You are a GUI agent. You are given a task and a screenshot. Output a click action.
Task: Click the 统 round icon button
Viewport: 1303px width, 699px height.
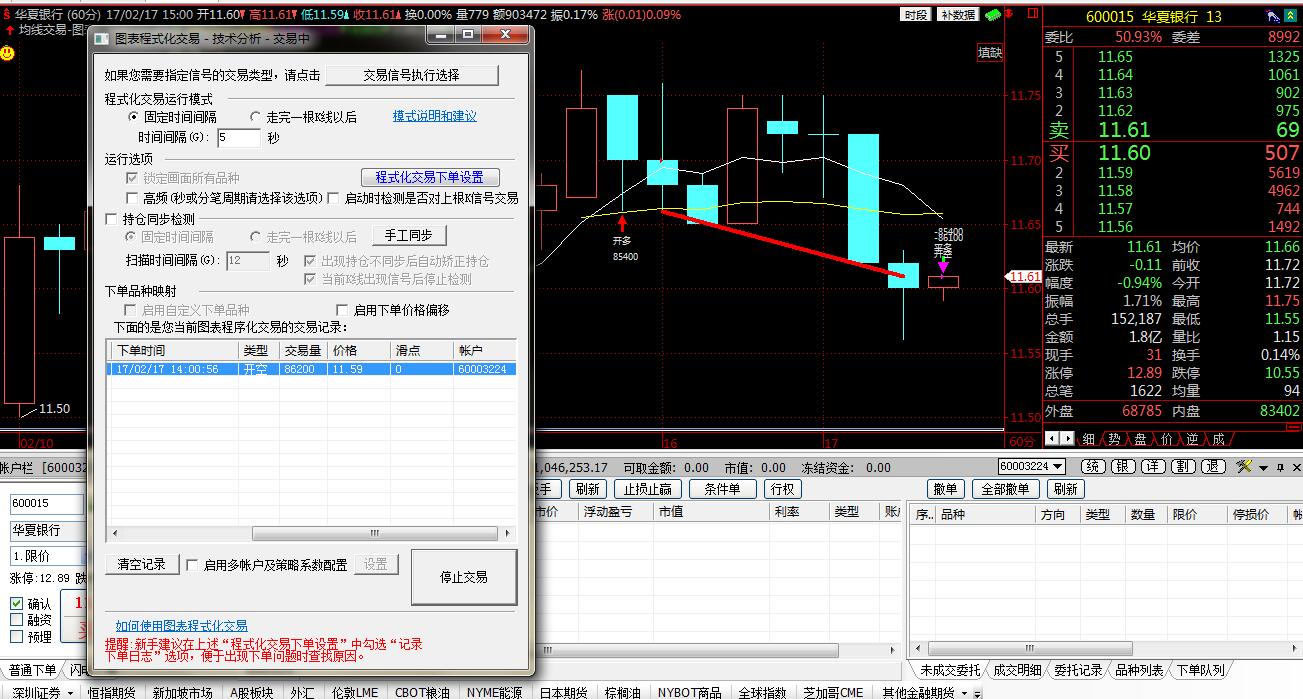tap(1093, 467)
